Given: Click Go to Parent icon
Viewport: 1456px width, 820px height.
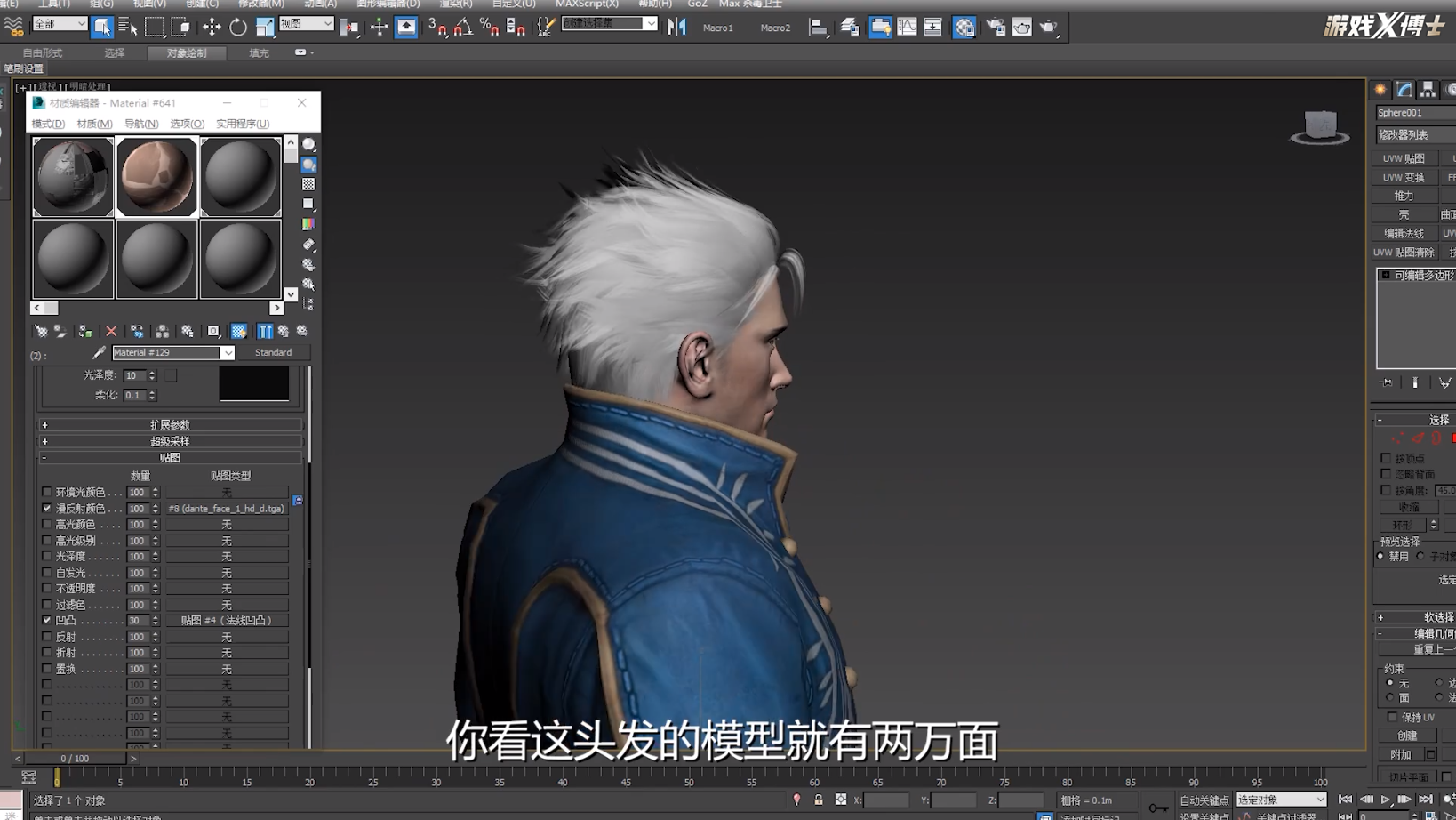Looking at the screenshot, I should click(x=284, y=331).
